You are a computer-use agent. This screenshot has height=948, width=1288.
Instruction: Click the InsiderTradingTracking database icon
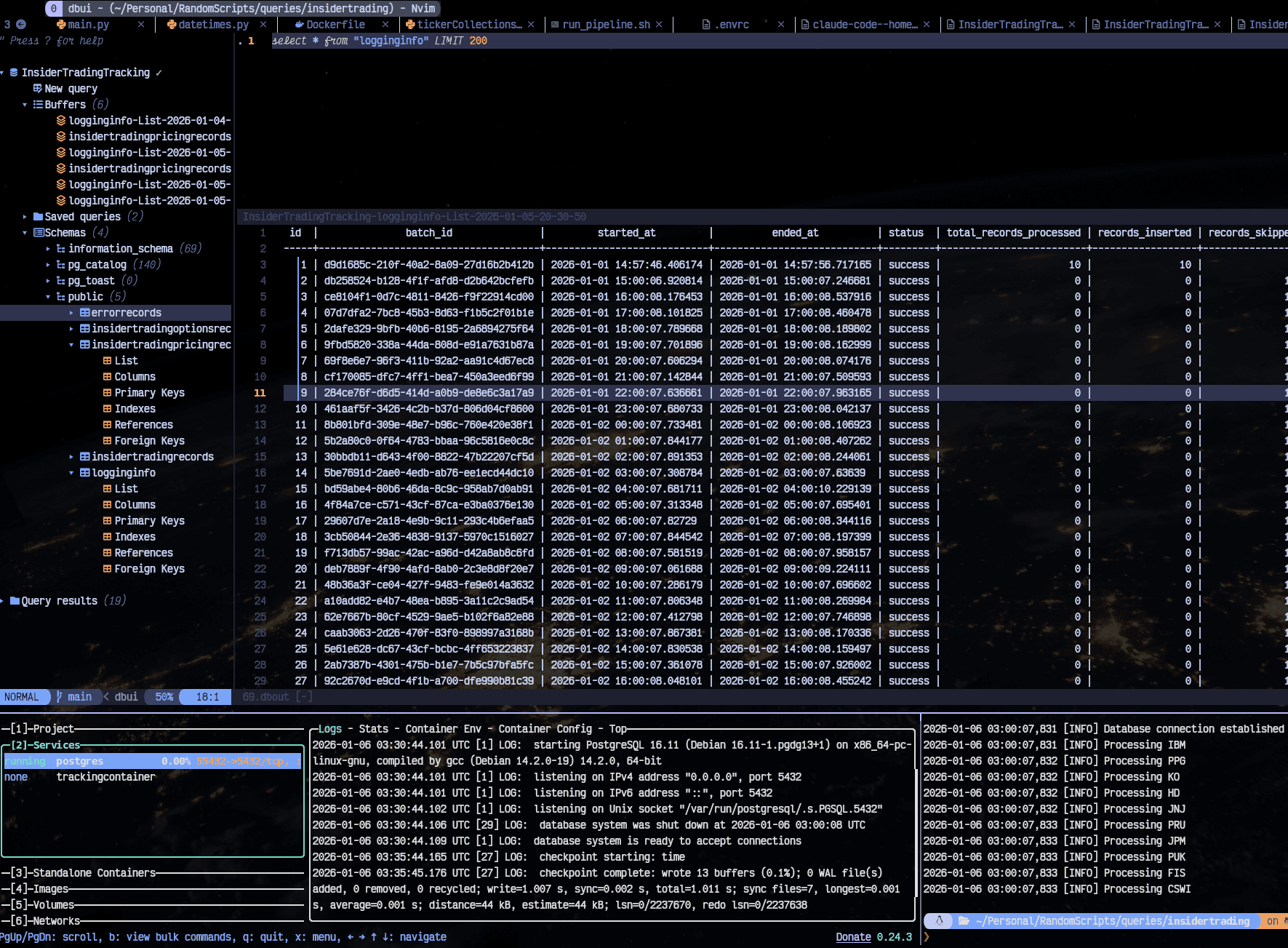click(x=14, y=73)
